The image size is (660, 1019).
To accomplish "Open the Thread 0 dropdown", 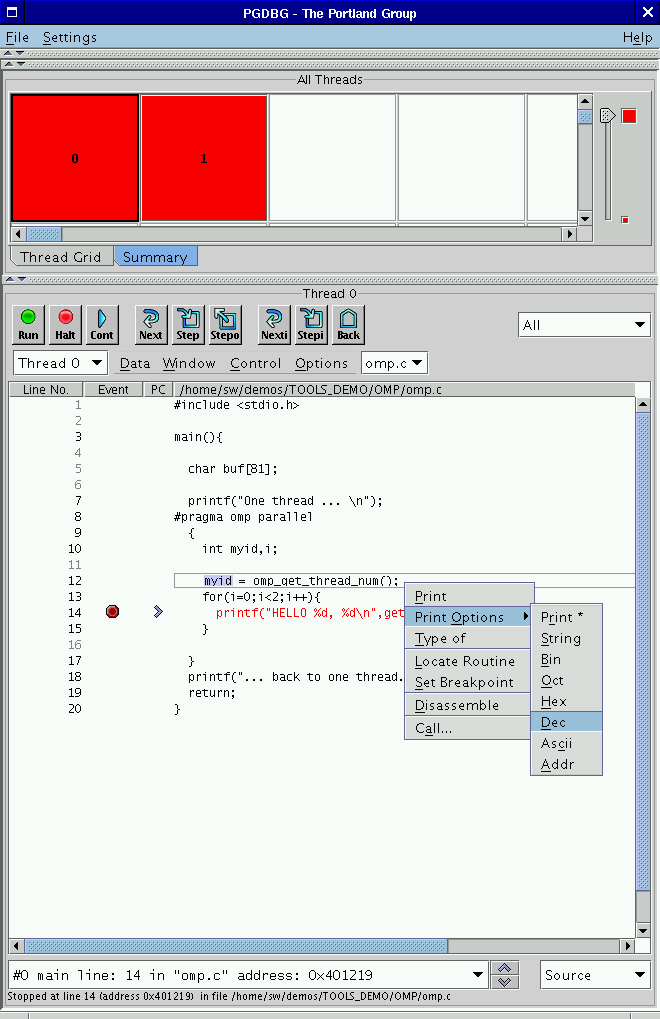I will click(61, 363).
